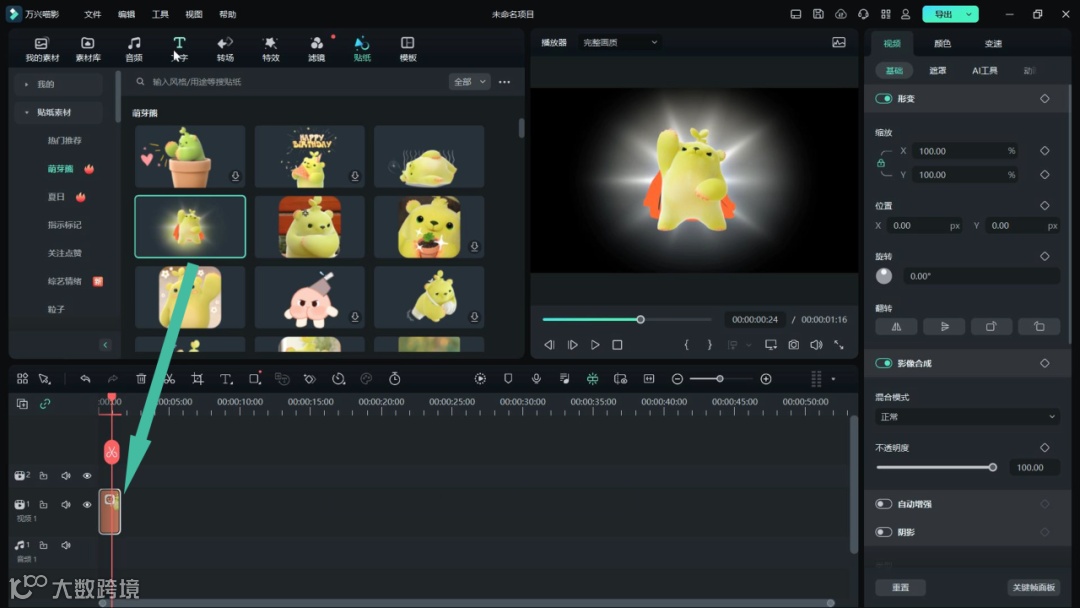The height and width of the screenshot is (608, 1080).
Task: Toggle the 影像合成 compositing switch
Action: pos(884,363)
